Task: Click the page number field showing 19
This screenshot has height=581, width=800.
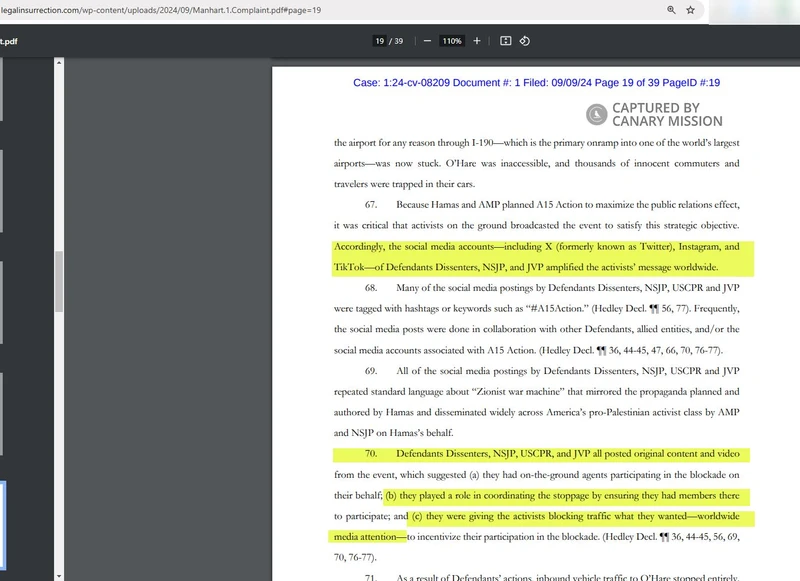Action: point(380,41)
